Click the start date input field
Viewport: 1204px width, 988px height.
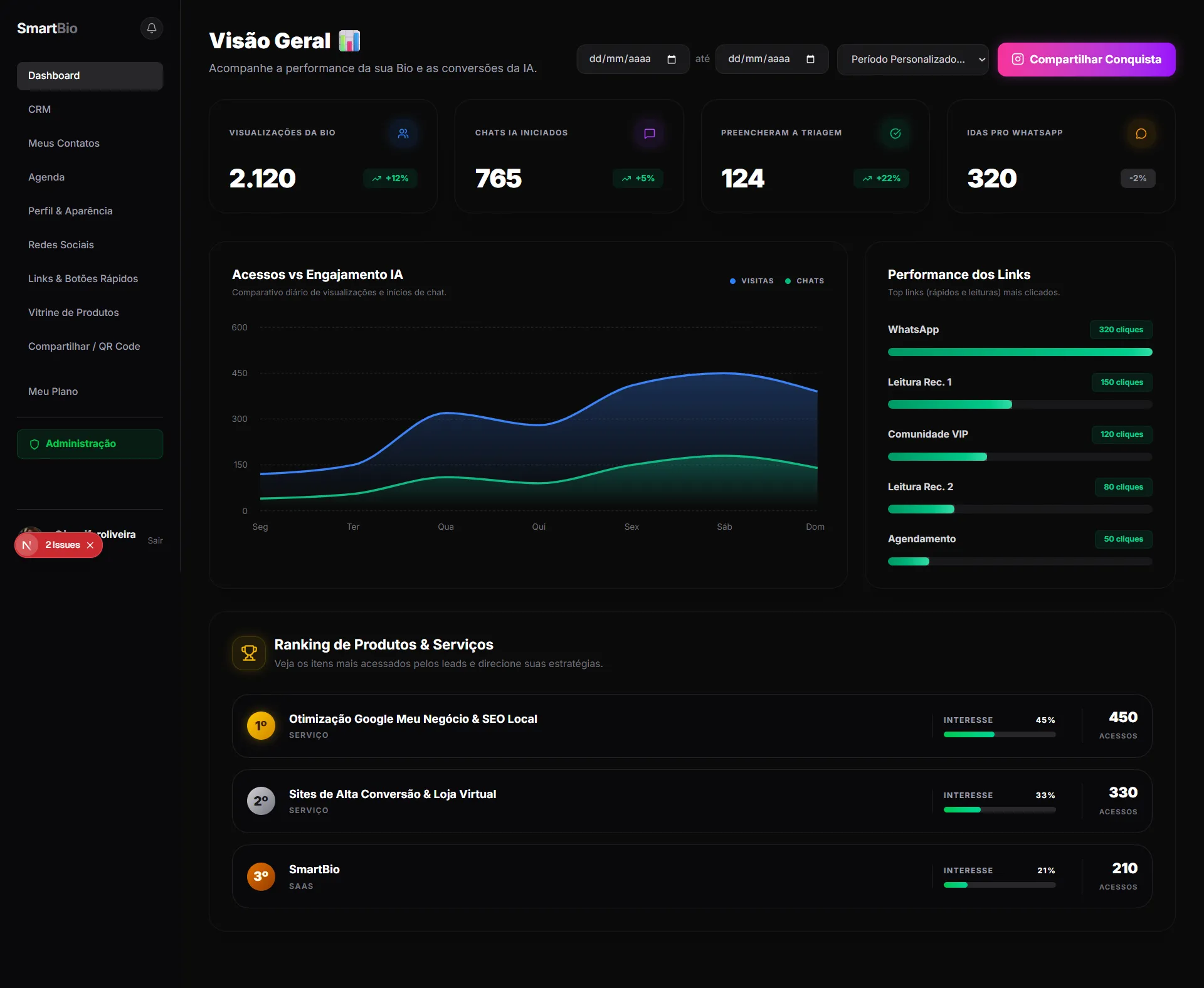click(633, 60)
